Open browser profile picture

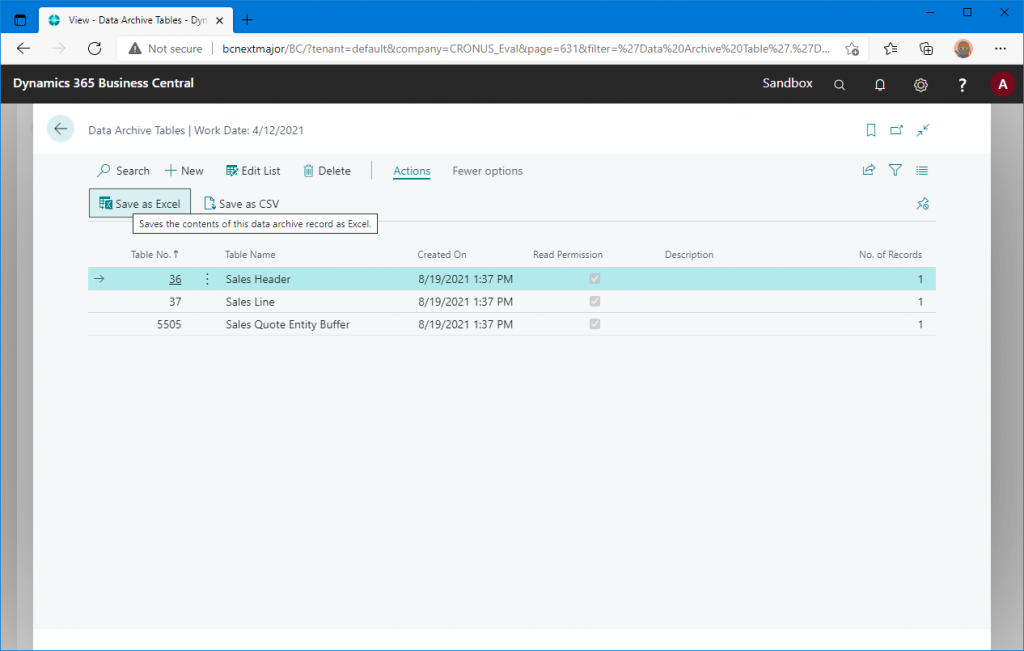click(x=963, y=48)
